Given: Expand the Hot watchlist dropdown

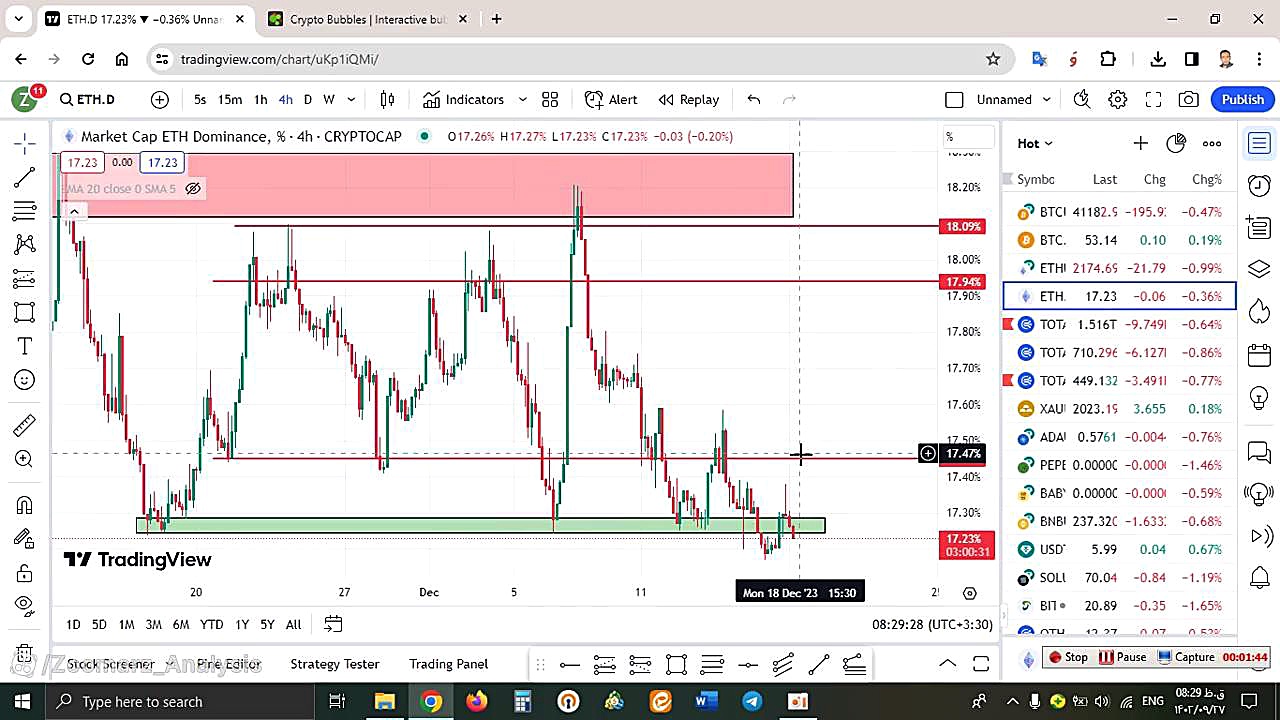Looking at the screenshot, I should [1035, 143].
